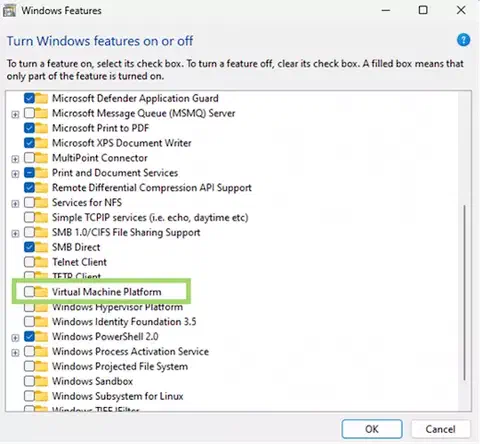
Task: Click the blue help question mark icon
Action: 463,40
